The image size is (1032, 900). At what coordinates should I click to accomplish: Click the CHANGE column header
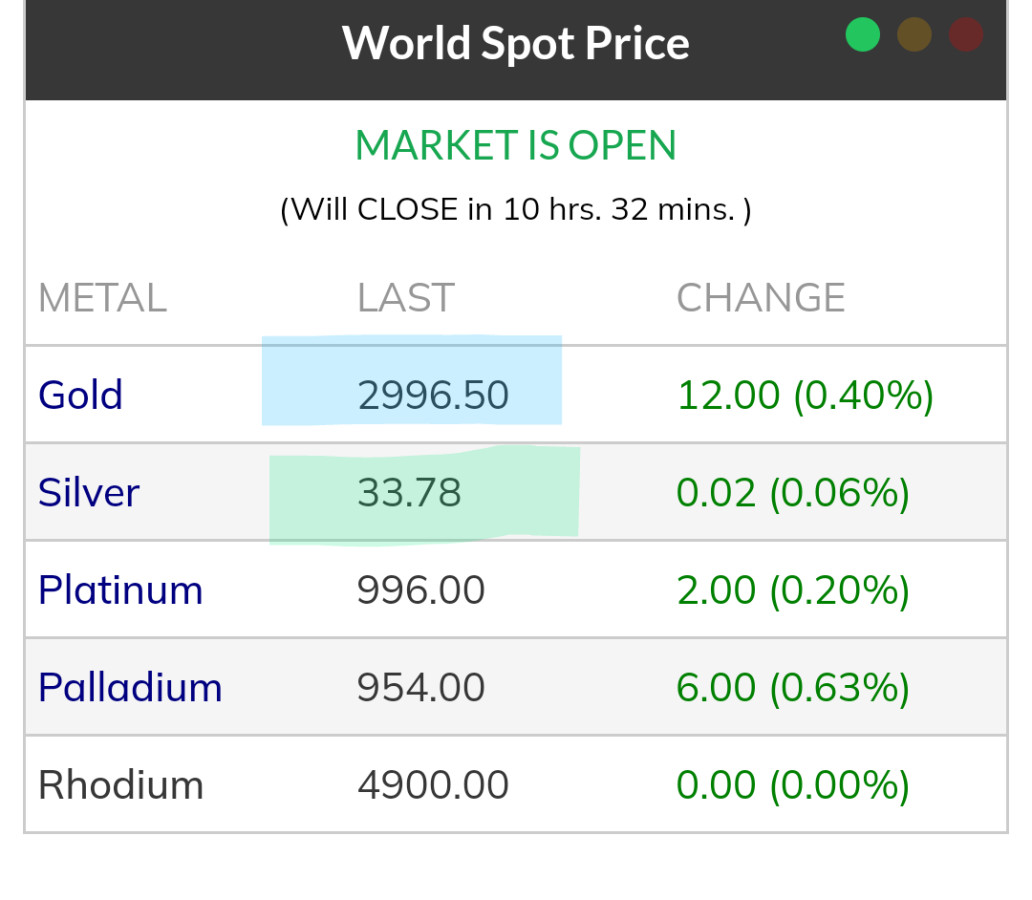(761, 298)
